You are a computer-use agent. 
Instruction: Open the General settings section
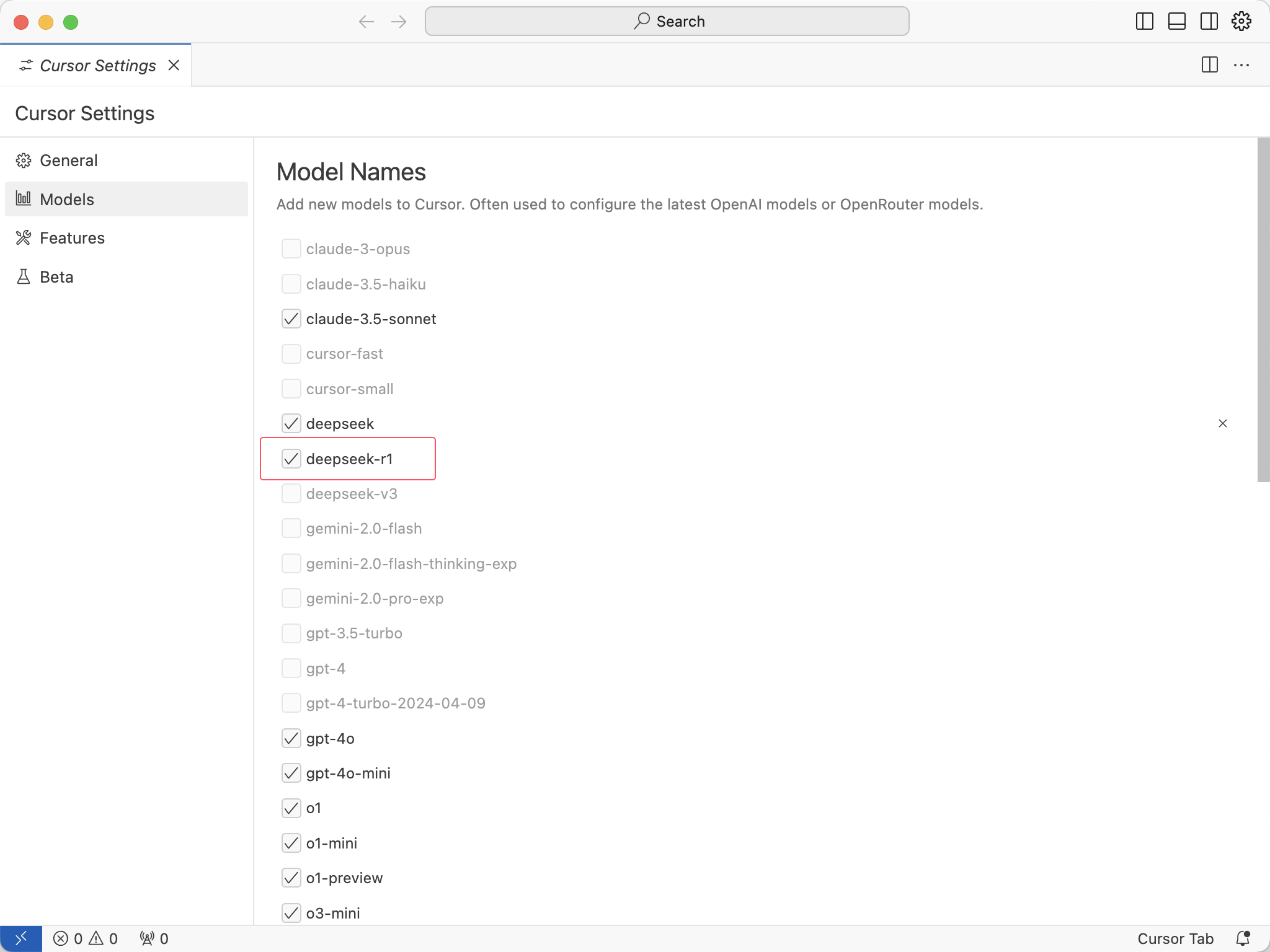(x=68, y=161)
